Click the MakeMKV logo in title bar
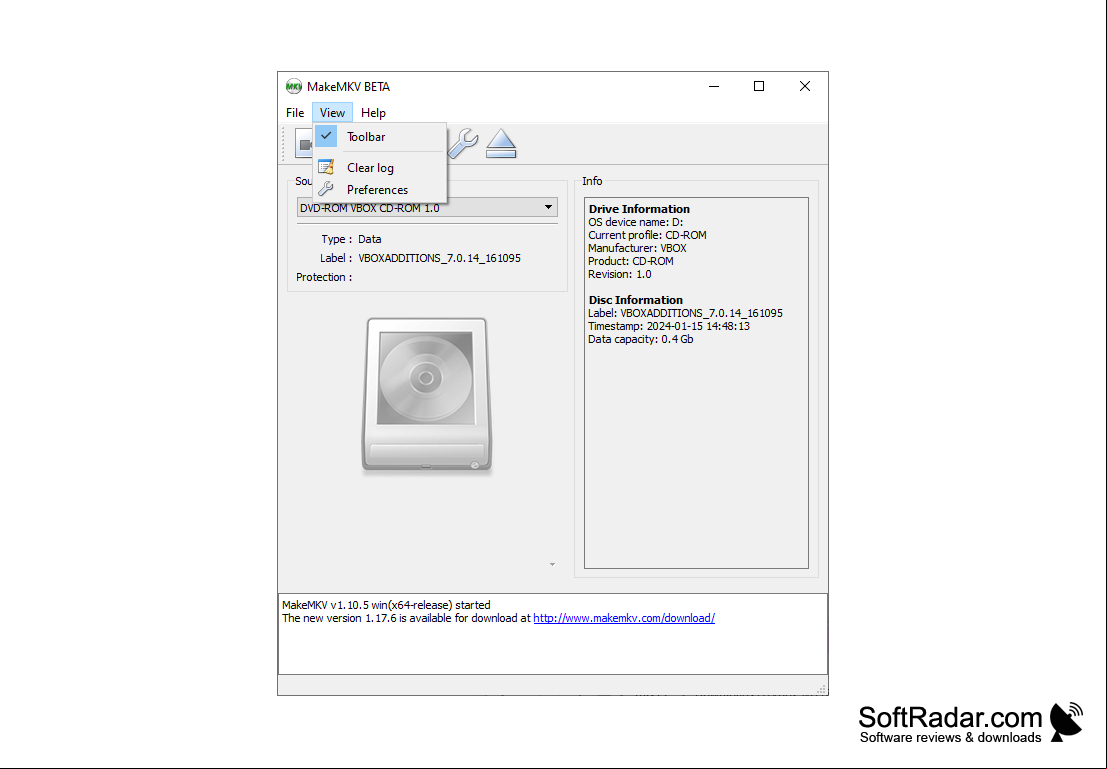The image size is (1107, 769). point(294,87)
